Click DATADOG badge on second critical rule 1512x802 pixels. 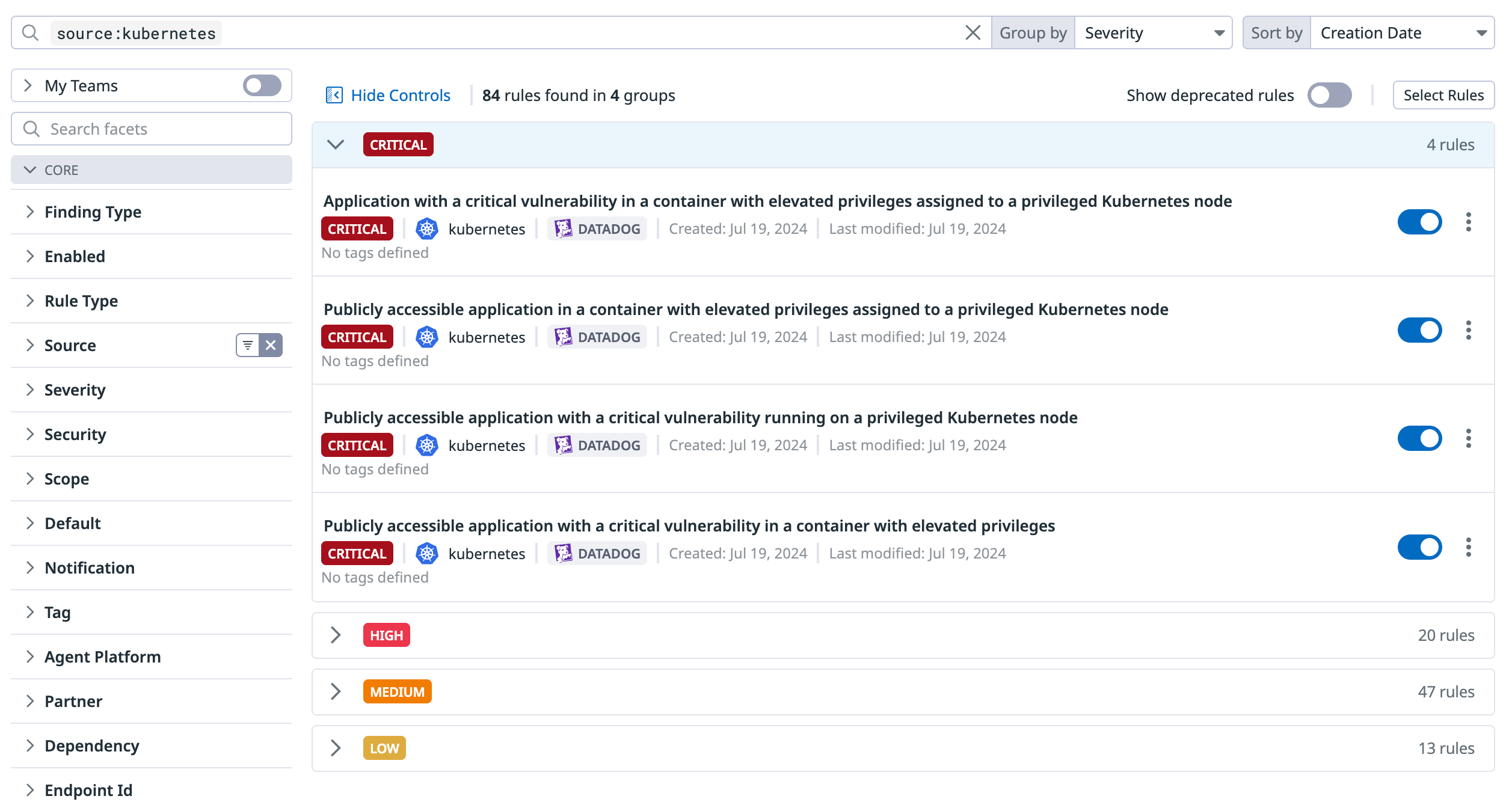597,337
